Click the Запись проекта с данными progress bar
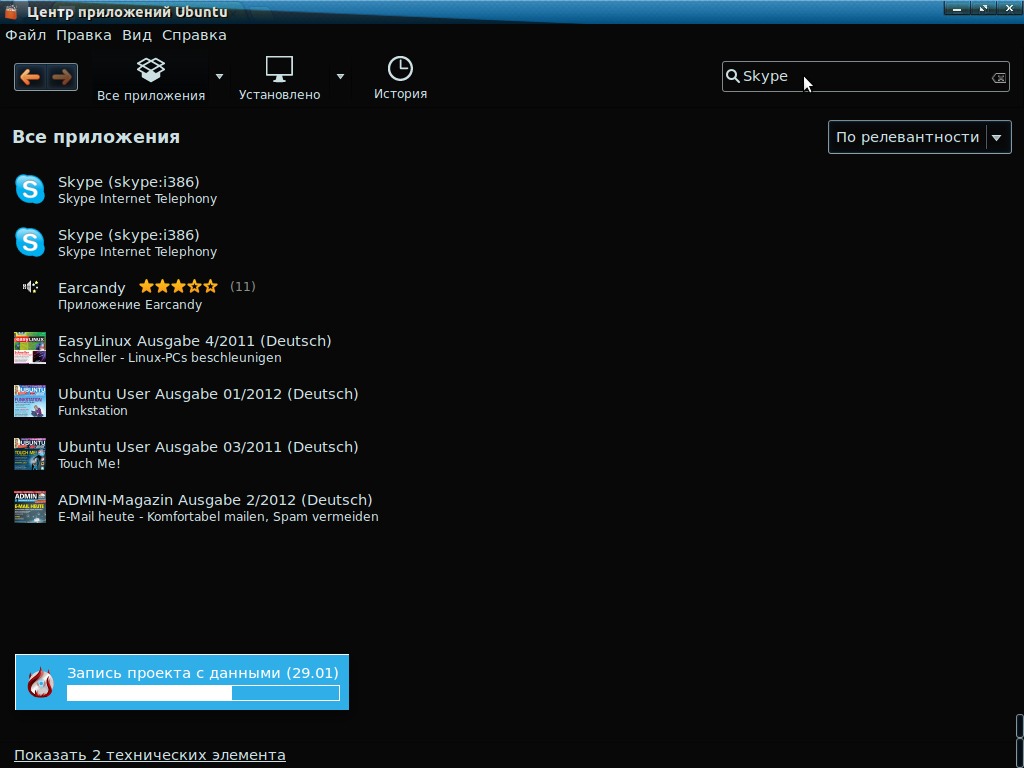1024x768 pixels. click(203, 693)
